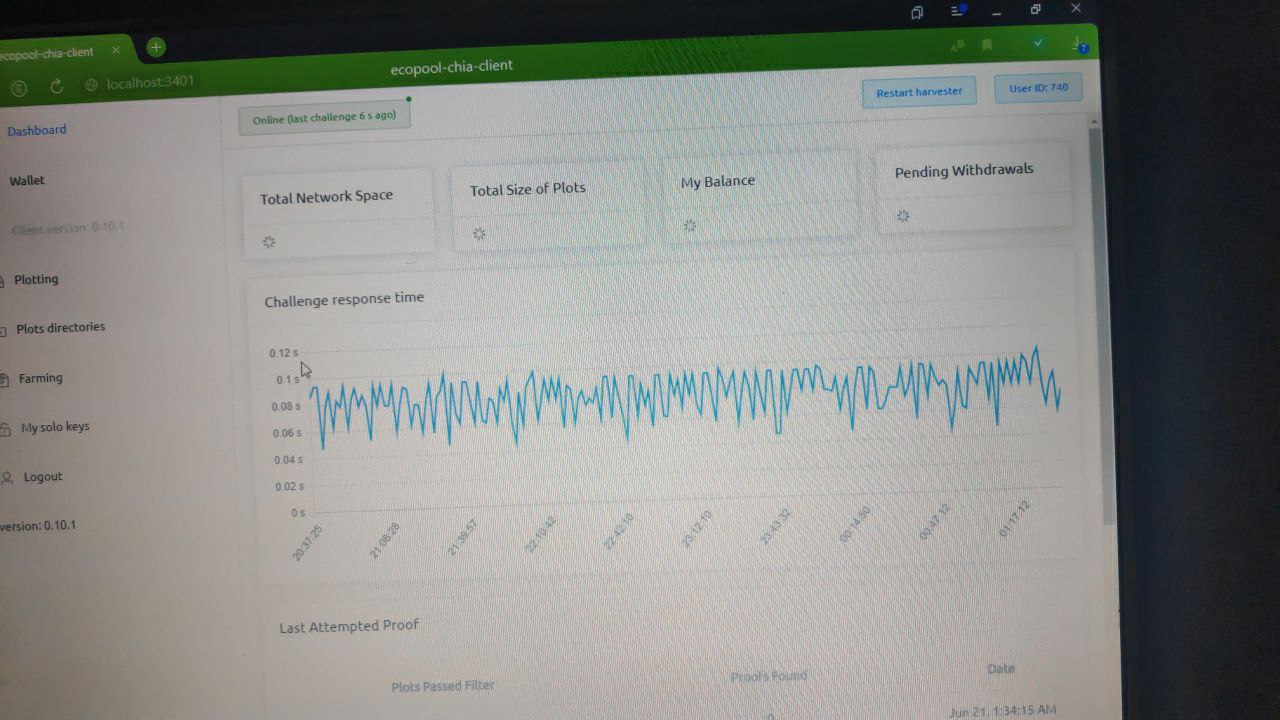Click the My Balance card heading

coord(718,182)
